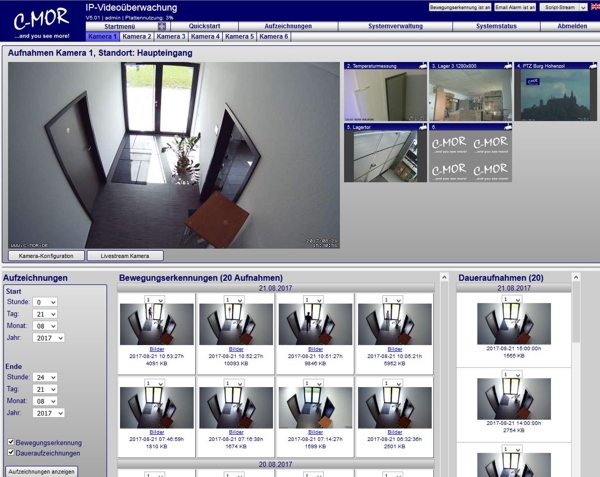The width and height of the screenshot is (600, 477).
Task: Toggle the Daueraufzeichnungen checkbox
Action: pos(11,453)
